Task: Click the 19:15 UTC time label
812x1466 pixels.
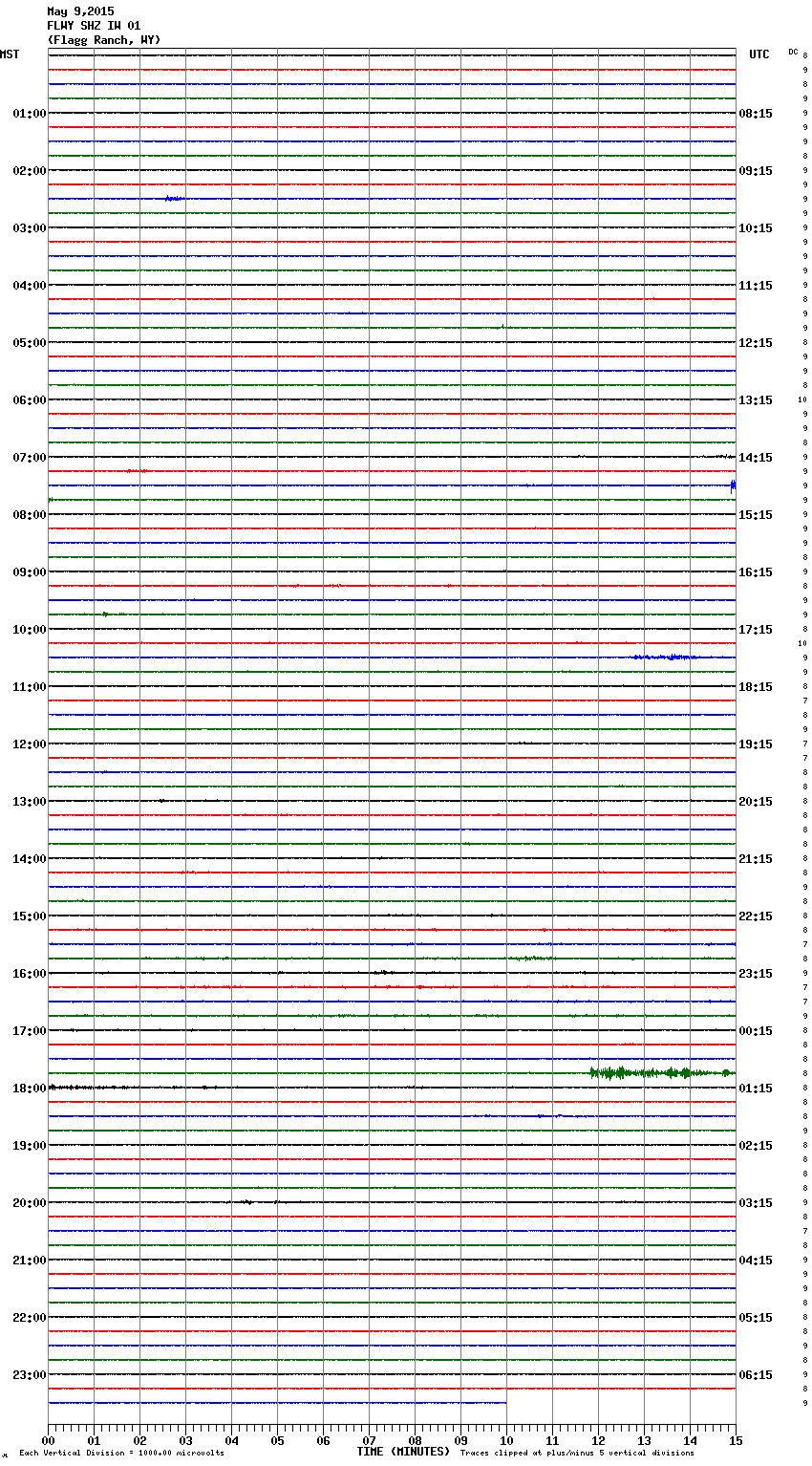Action: (756, 744)
